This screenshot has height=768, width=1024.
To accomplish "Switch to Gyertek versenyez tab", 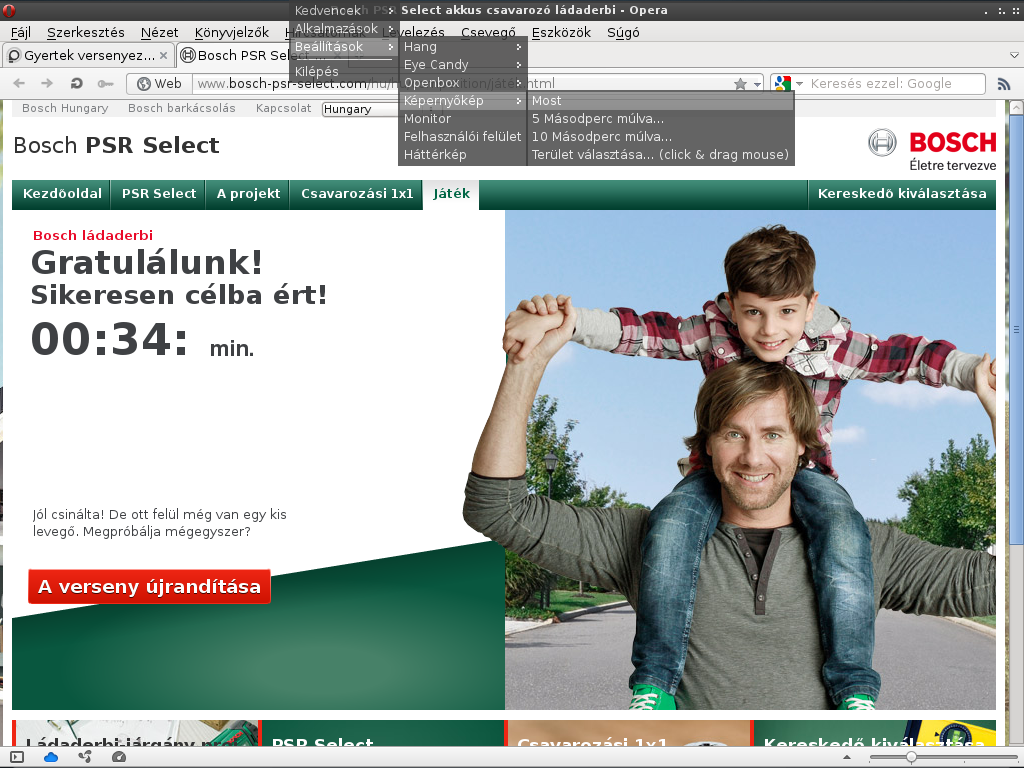I will click(x=89, y=56).
